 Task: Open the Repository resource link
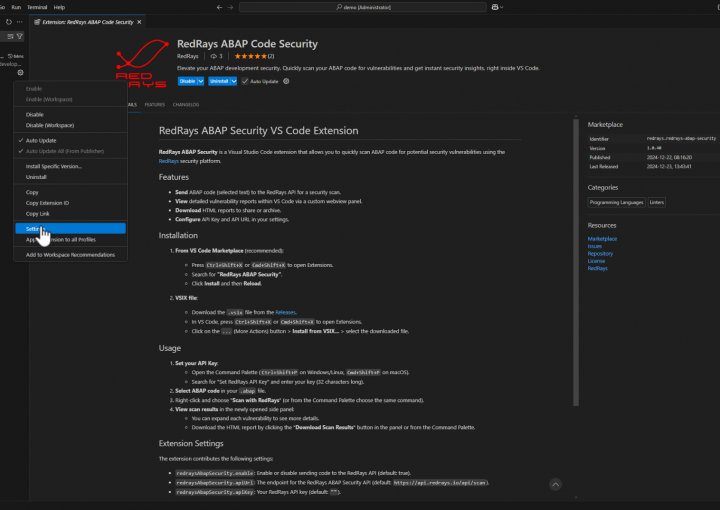[x=600, y=253]
